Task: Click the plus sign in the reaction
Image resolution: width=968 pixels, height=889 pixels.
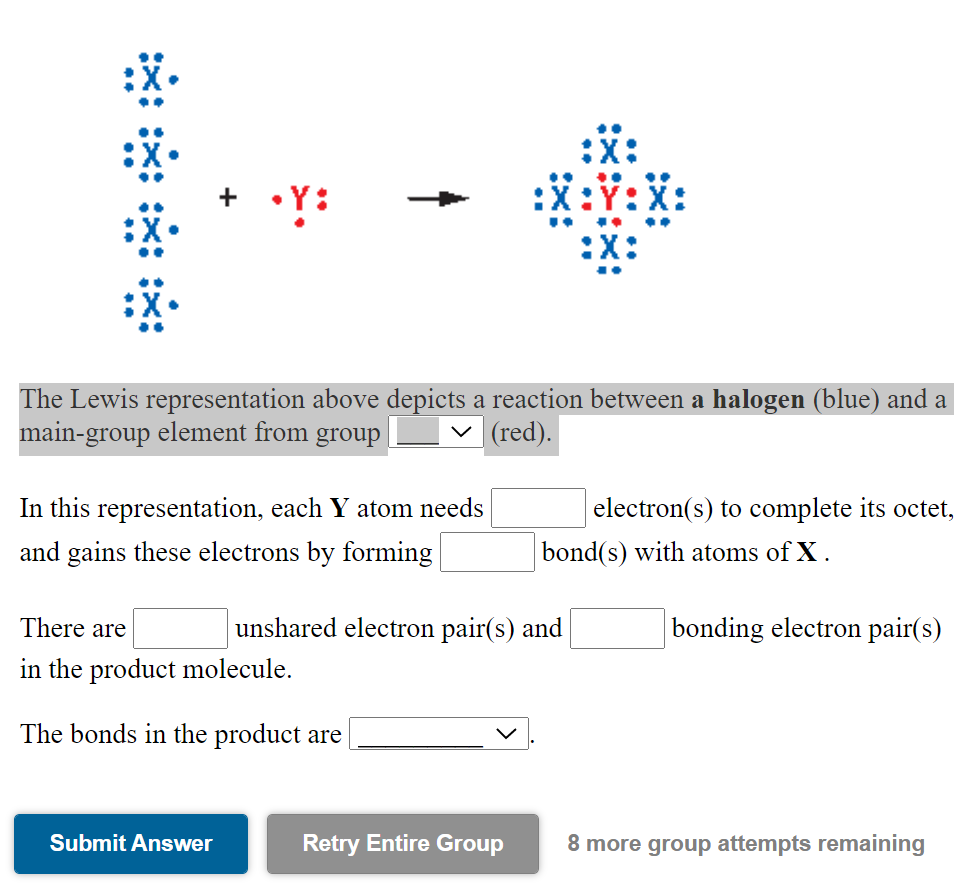Action: pyautogui.click(x=228, y=197)
